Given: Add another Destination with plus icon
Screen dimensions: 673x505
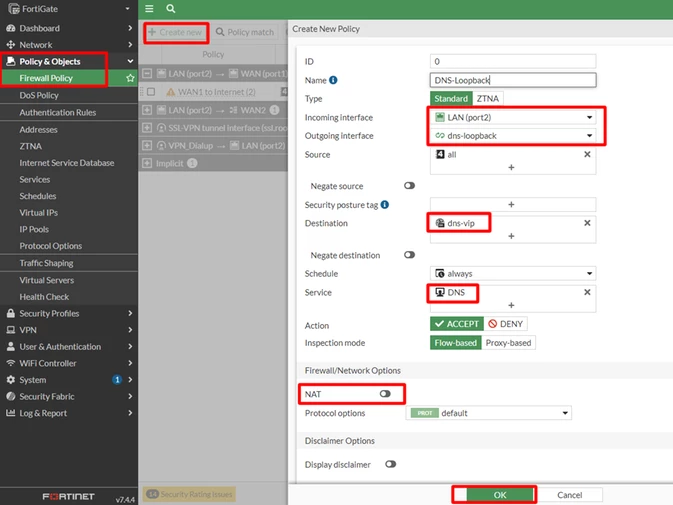Looking at the screenshot, I should 511,236.
